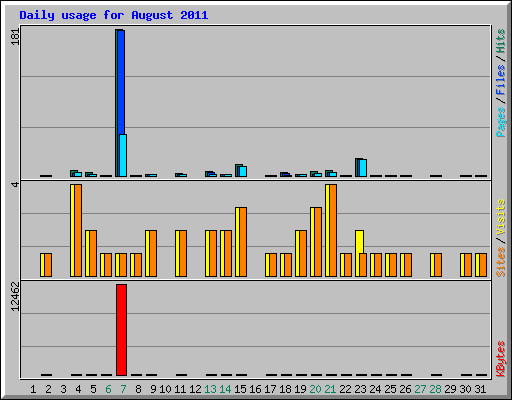Image resolution: width=512 pixels, height=400 pixels.
Task: Click the day 21 label on the x-axis
Action: coord(330,389)
